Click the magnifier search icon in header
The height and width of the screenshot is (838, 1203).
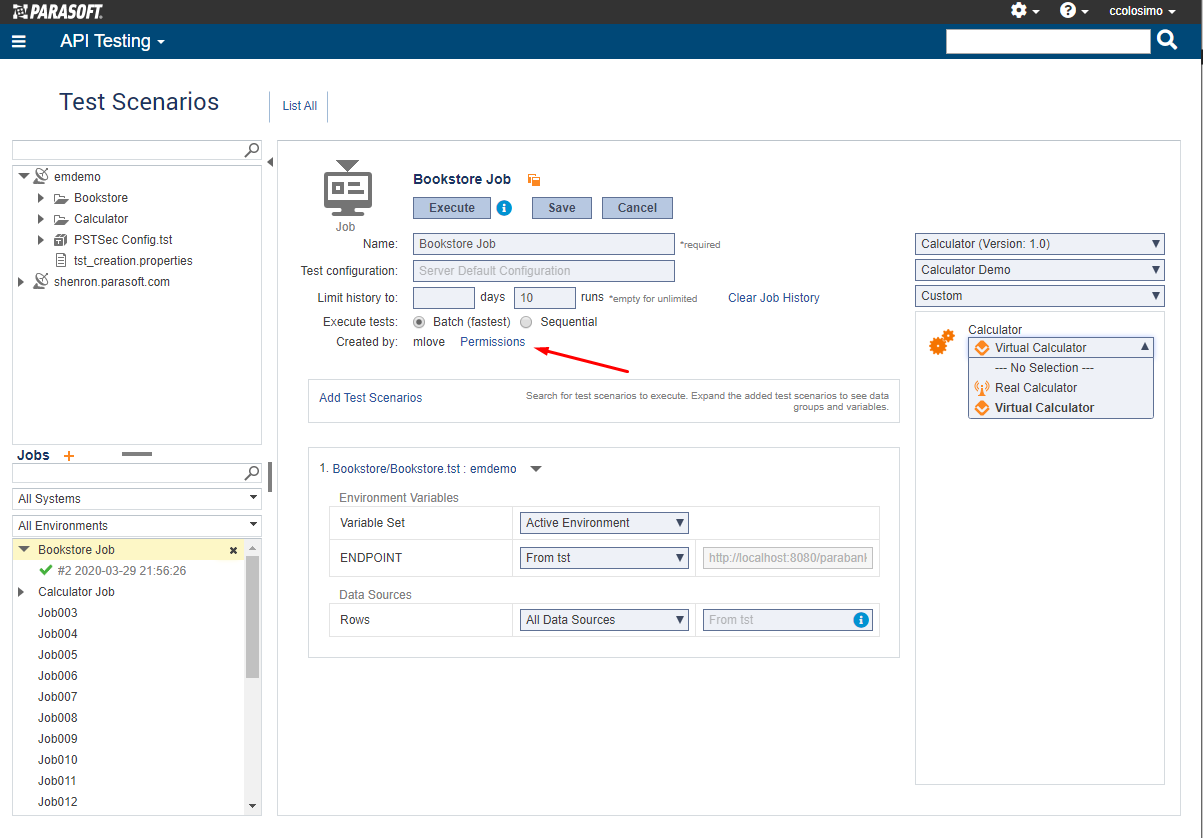[x=1167, y=40]
